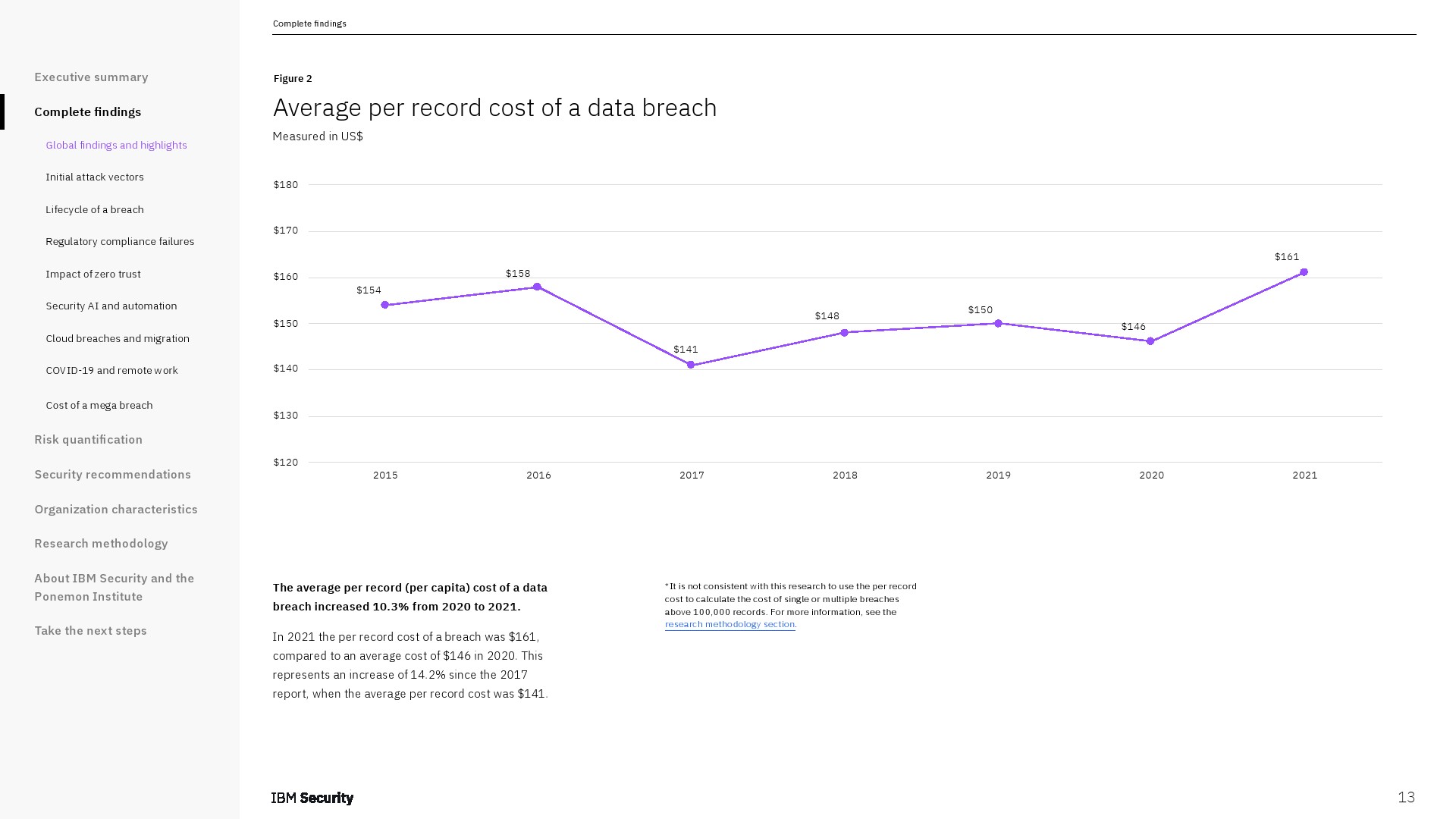Navigate to Impact of zero trust
This screenshot has width=1456, height=819.
coord(93,275)
